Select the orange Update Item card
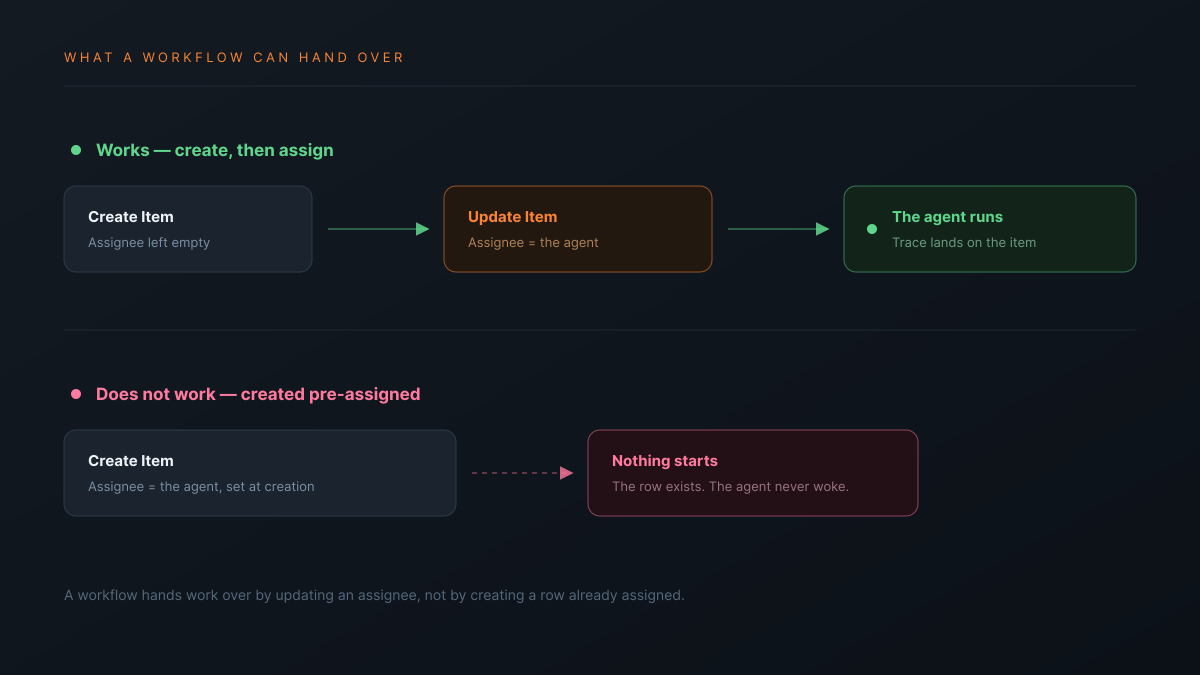 (578, 229)
